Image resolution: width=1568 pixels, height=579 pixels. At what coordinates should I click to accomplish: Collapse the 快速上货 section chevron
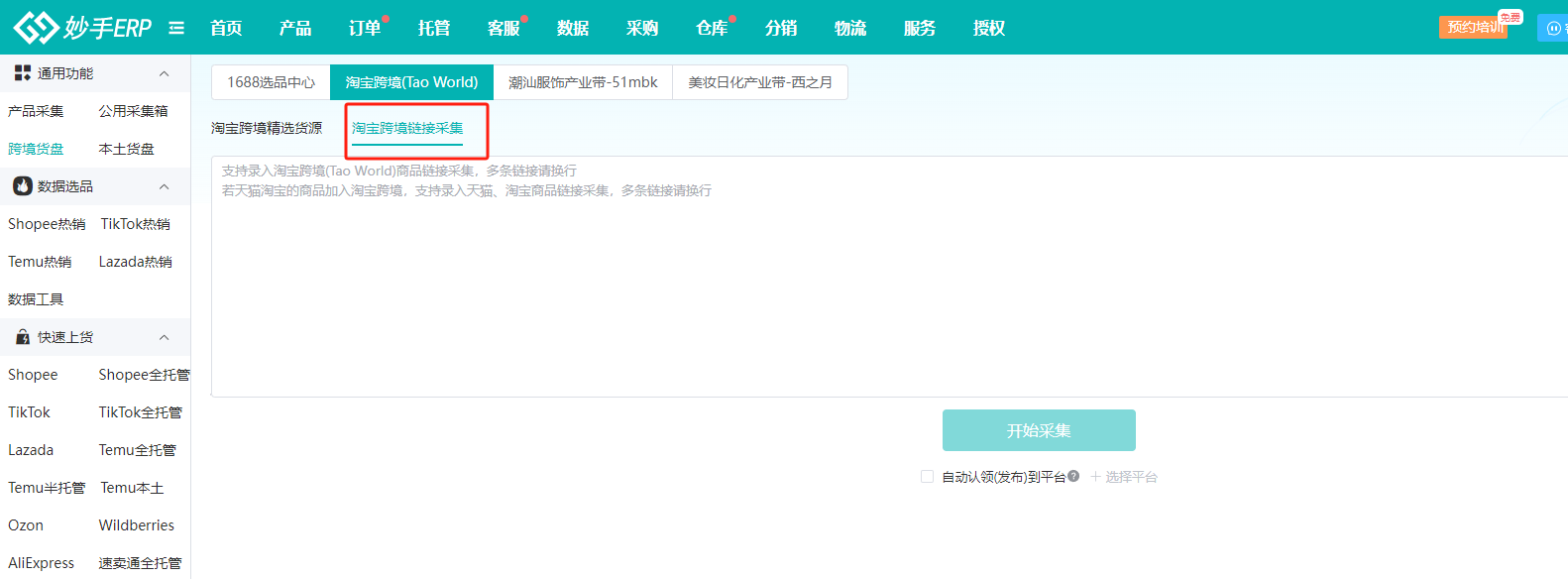(x=165, y=337)
